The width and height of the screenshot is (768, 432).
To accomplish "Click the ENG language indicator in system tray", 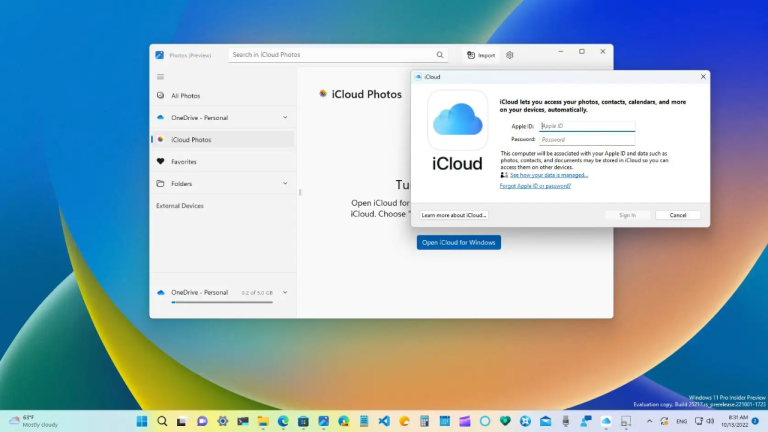I will [681, 421].
